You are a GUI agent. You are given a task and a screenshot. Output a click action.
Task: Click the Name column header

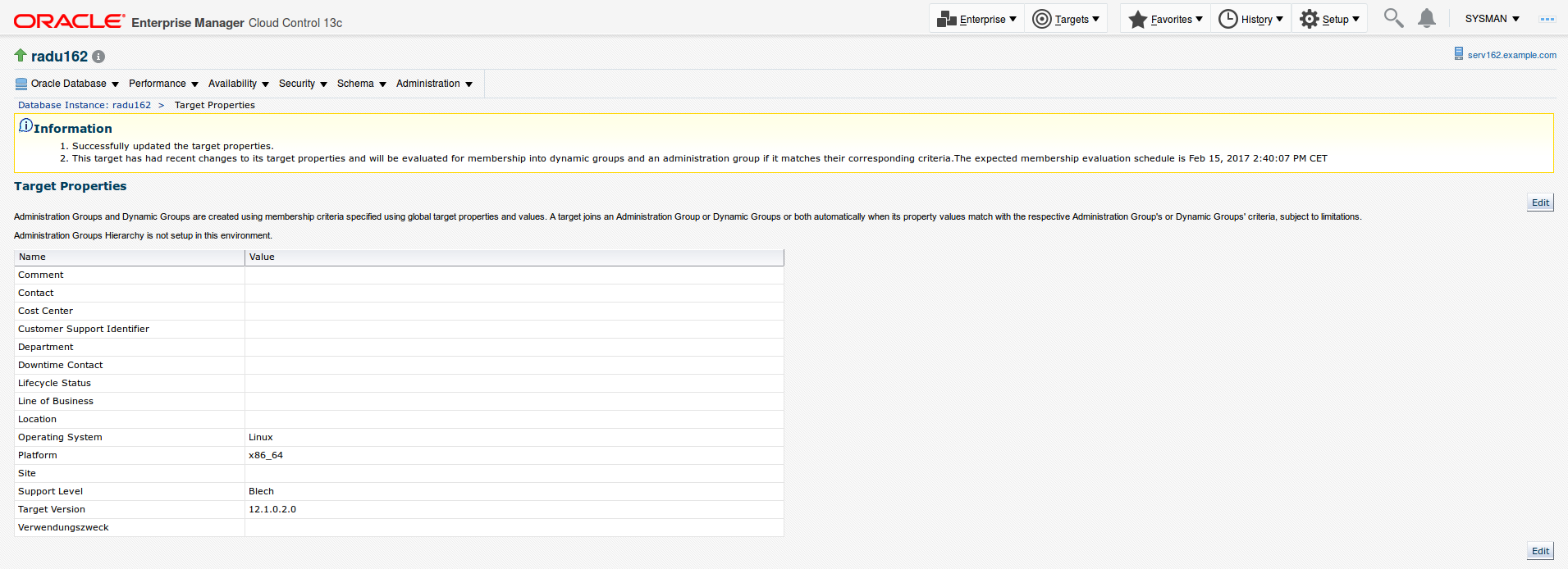coord(33,257)
